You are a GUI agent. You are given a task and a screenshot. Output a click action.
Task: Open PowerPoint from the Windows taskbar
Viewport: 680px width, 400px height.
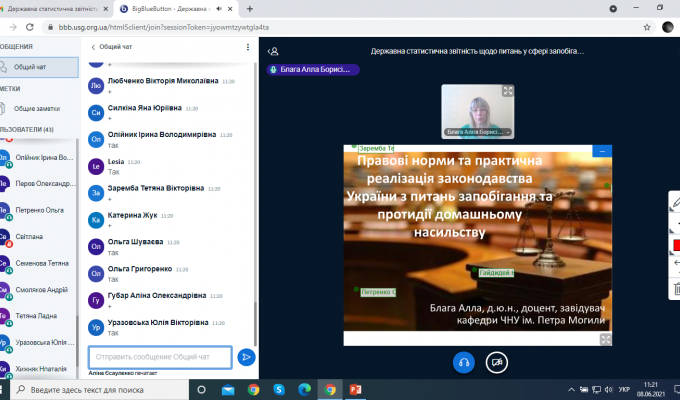coord(354,389)
